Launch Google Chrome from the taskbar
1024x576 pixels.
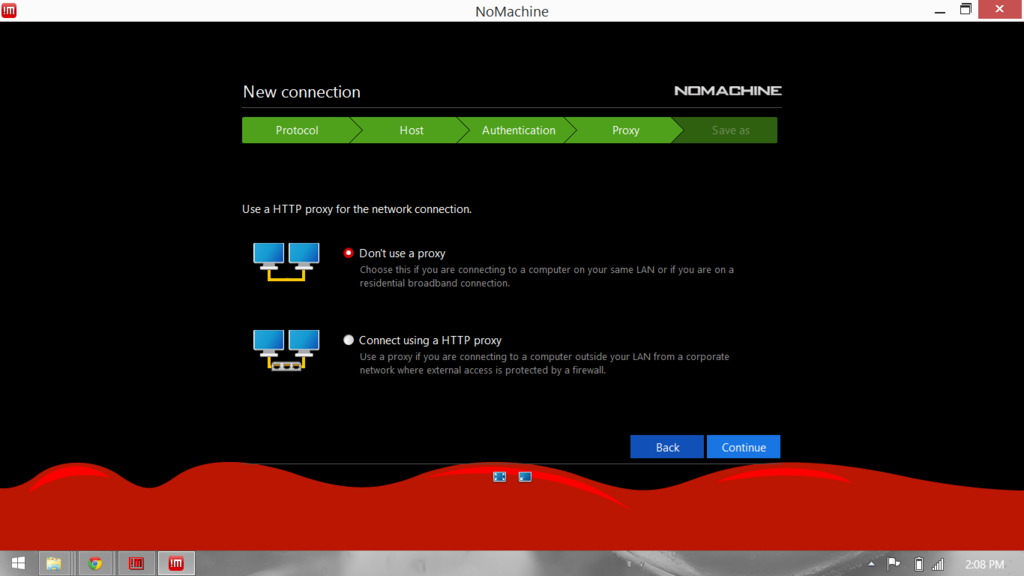[95, 563]
